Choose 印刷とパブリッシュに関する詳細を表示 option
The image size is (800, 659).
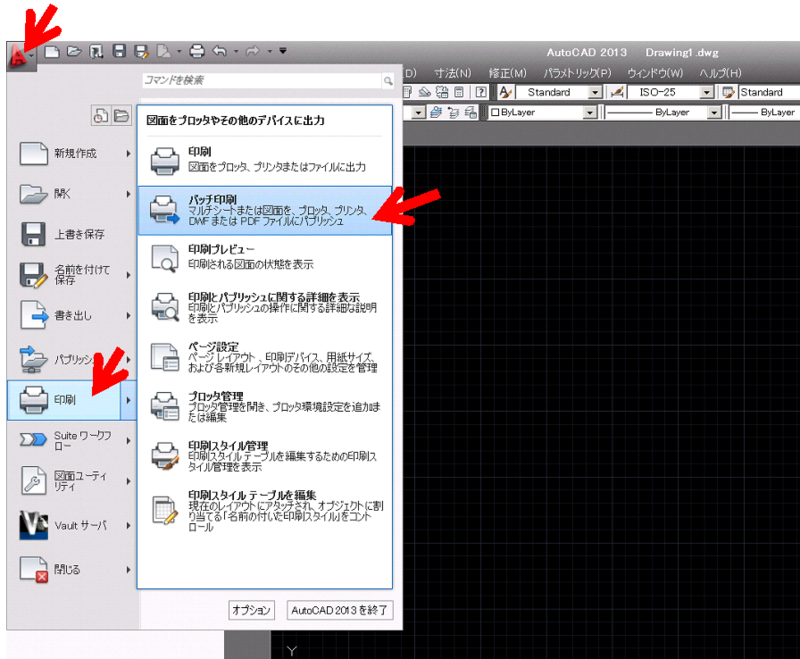(264, 307)
